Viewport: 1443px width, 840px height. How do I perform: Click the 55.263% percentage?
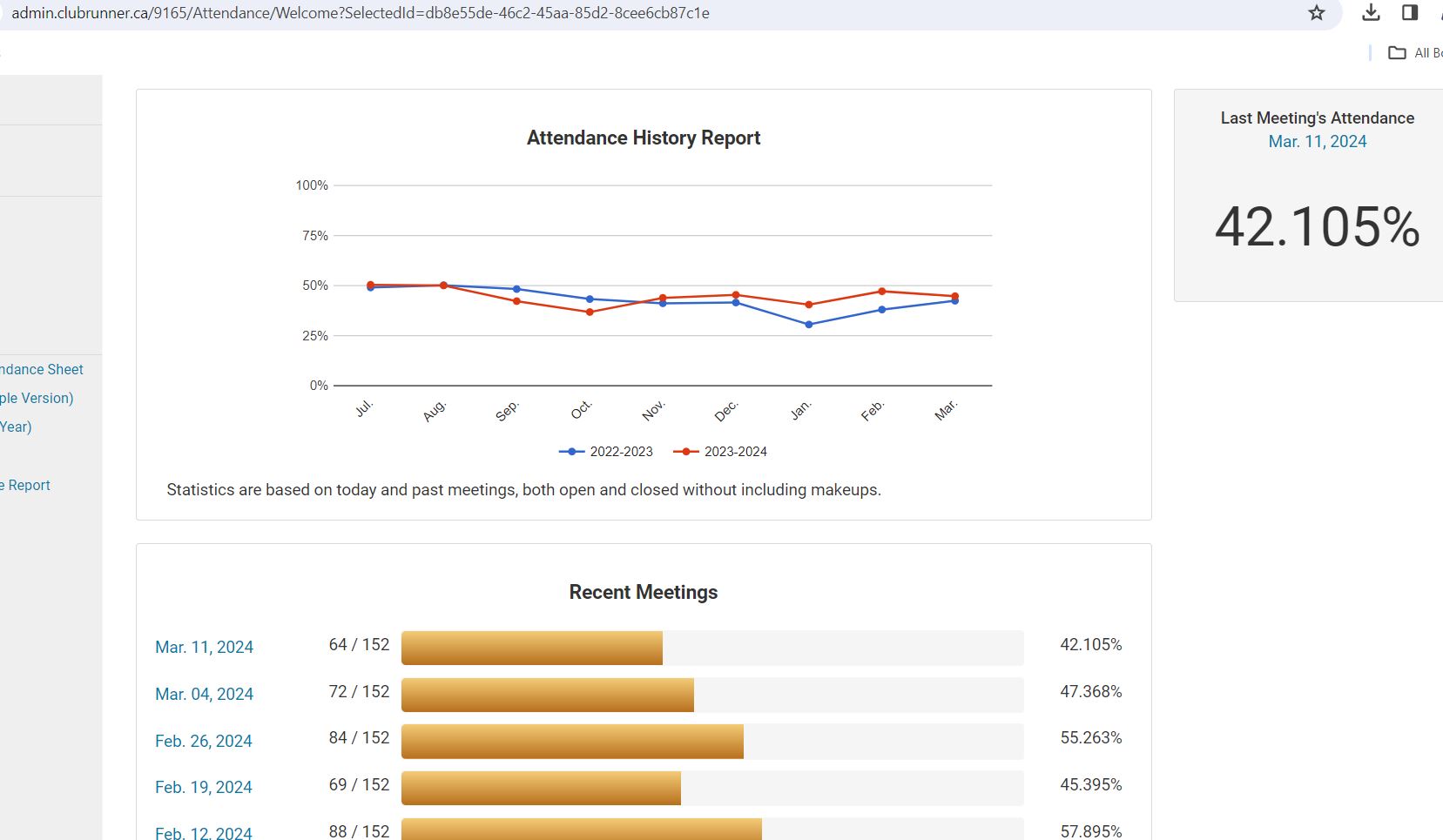(1090, 738)
